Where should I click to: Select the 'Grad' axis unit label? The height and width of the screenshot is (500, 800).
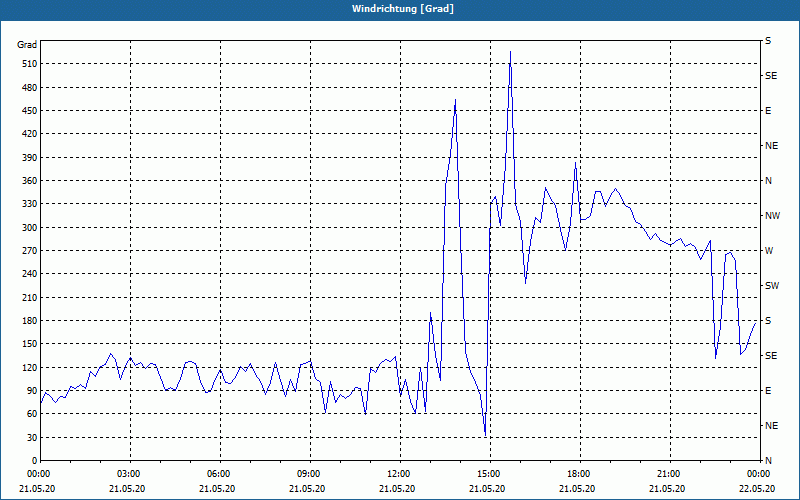click(x=27, y=45)
